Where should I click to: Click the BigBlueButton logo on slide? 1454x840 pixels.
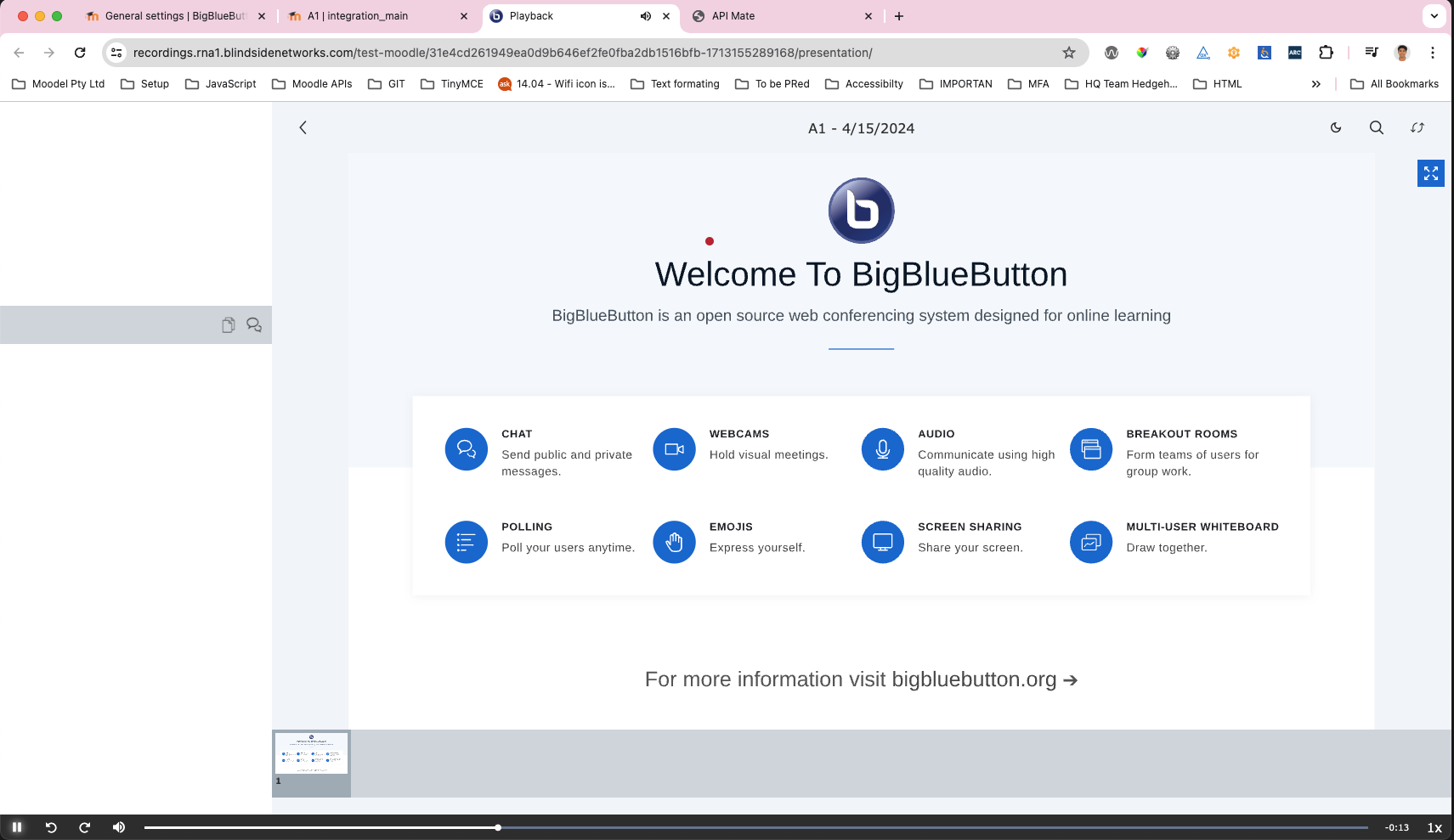[862, 211]
